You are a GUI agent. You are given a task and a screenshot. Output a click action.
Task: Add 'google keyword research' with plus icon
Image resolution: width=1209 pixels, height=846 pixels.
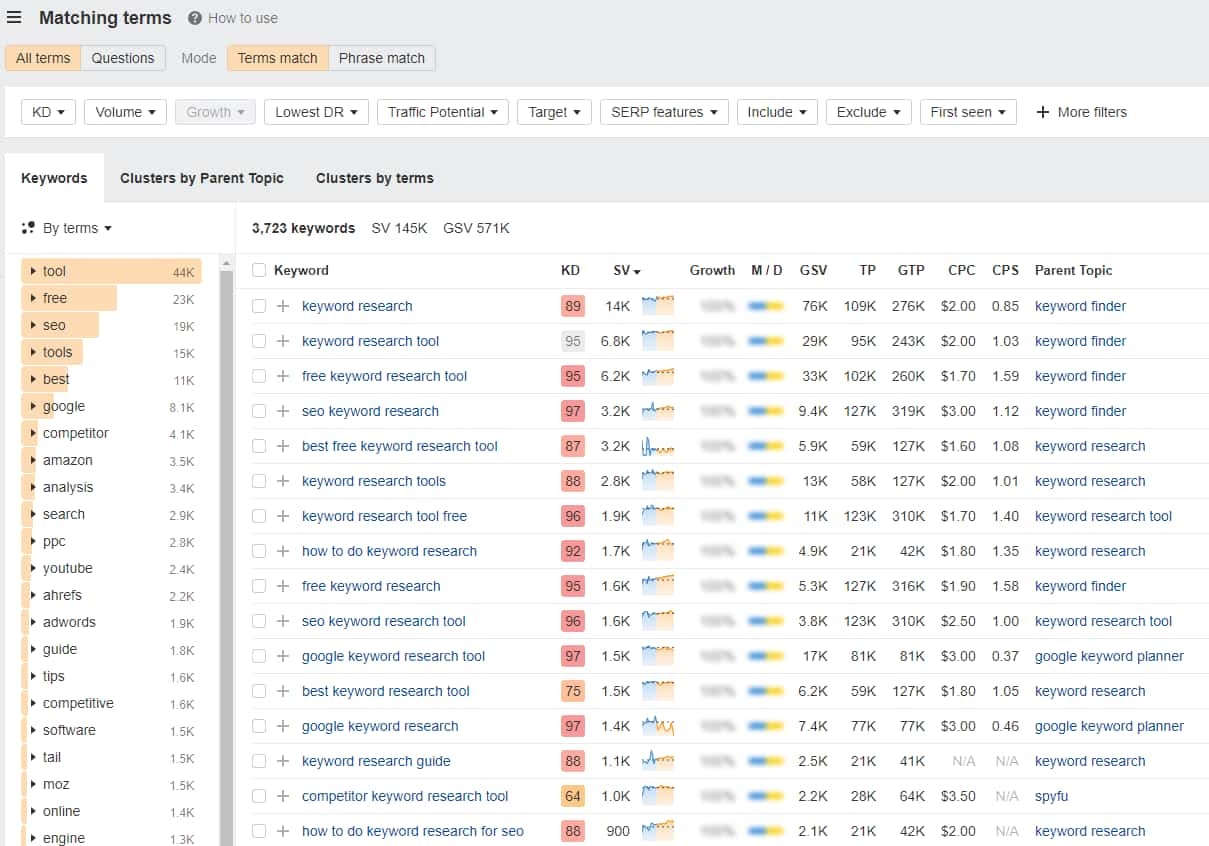pyautogui.click(x=283, y=726)
